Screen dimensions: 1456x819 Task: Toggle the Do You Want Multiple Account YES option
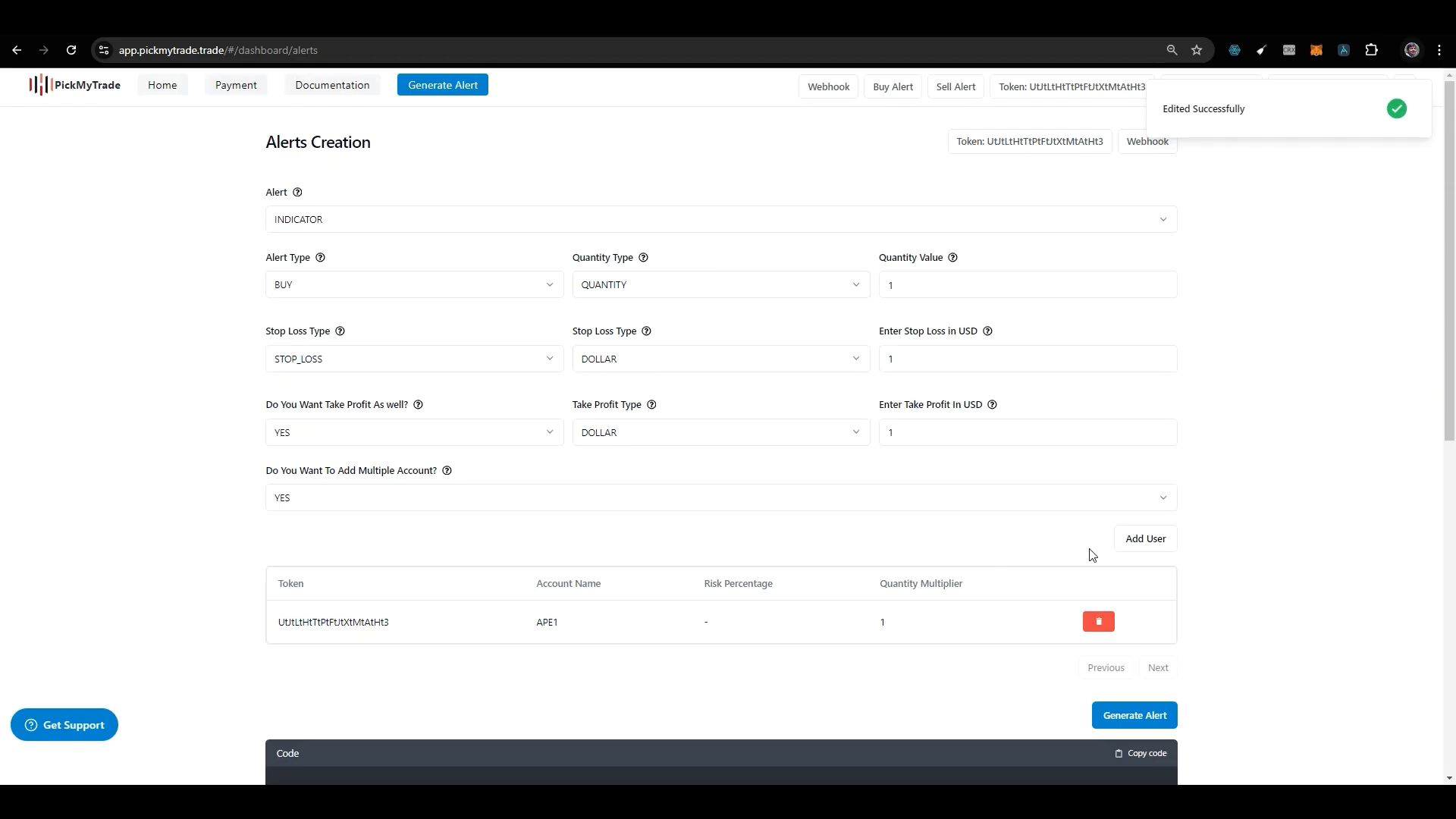(720, 497)
